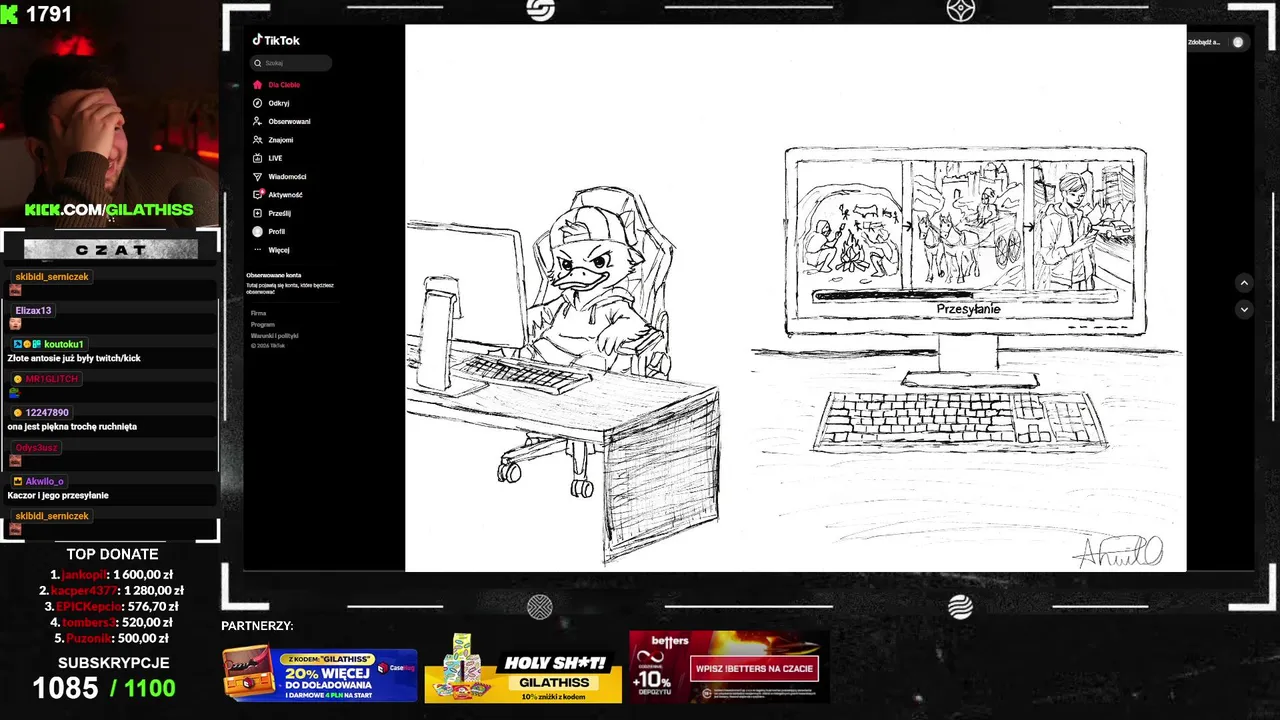
Task: Click the followed-user icon beside Obserwowani
Action: [257, 121]
